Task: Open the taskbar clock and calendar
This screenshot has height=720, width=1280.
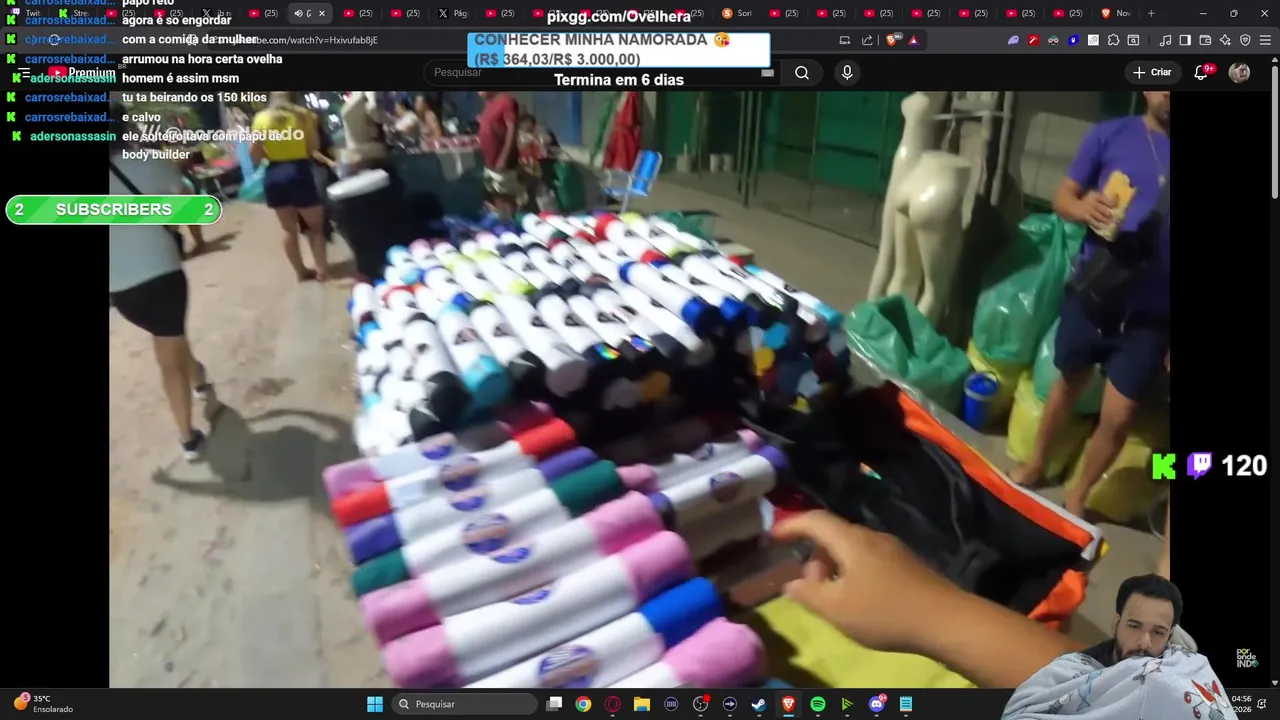Action: click(x=1241, y=704)
